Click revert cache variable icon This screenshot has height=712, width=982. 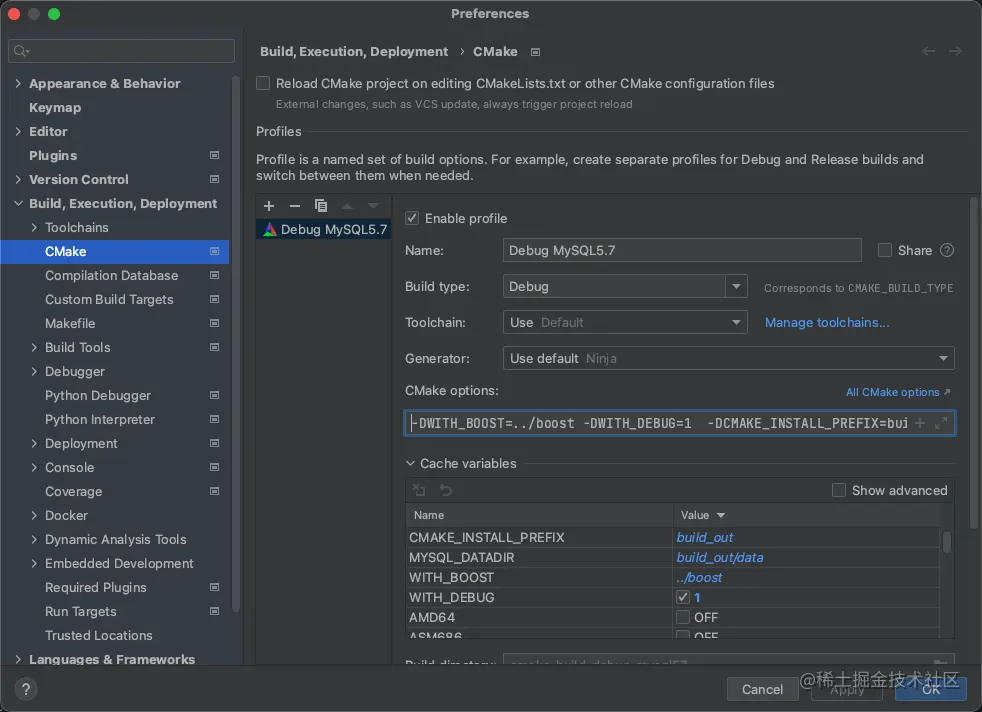(445, 490)
